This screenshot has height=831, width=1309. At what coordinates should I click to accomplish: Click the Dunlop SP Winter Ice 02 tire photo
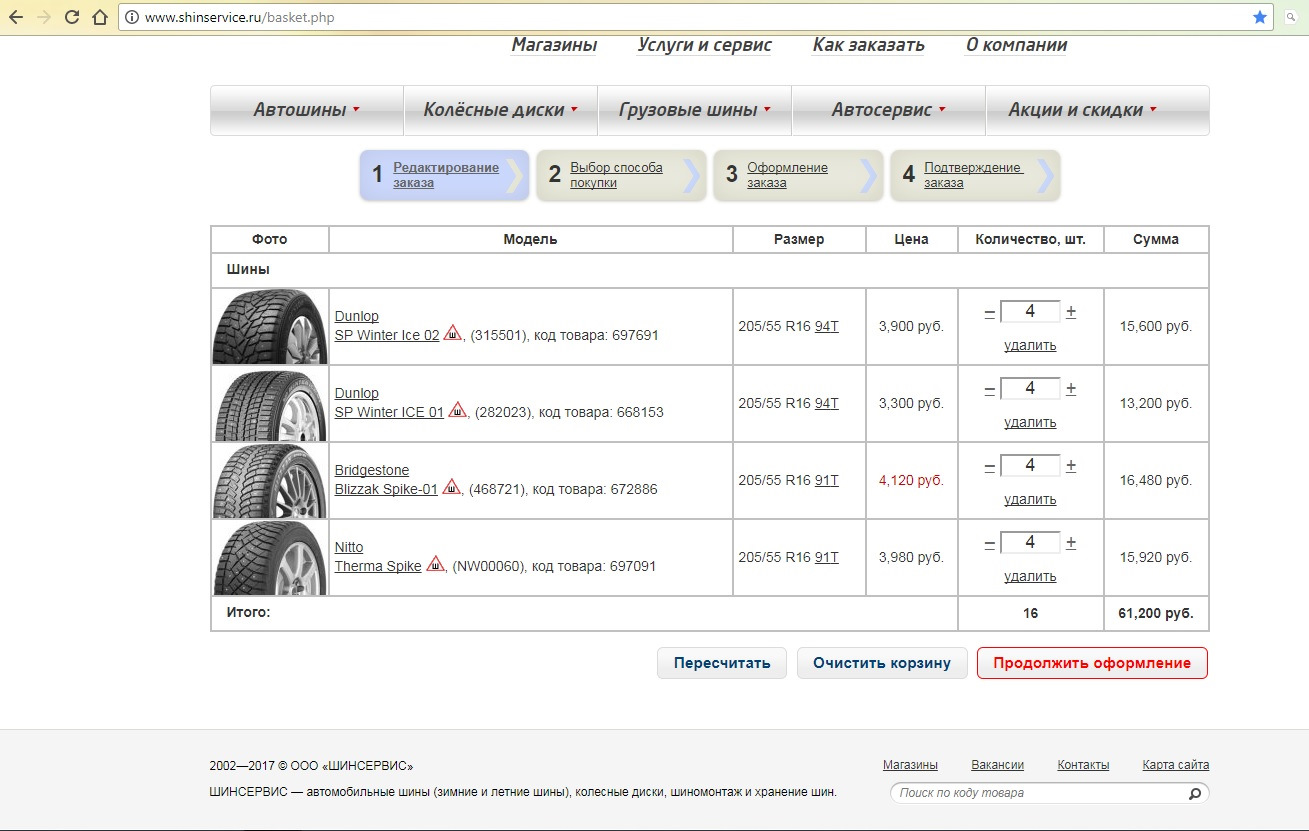[x=270, y=326]
